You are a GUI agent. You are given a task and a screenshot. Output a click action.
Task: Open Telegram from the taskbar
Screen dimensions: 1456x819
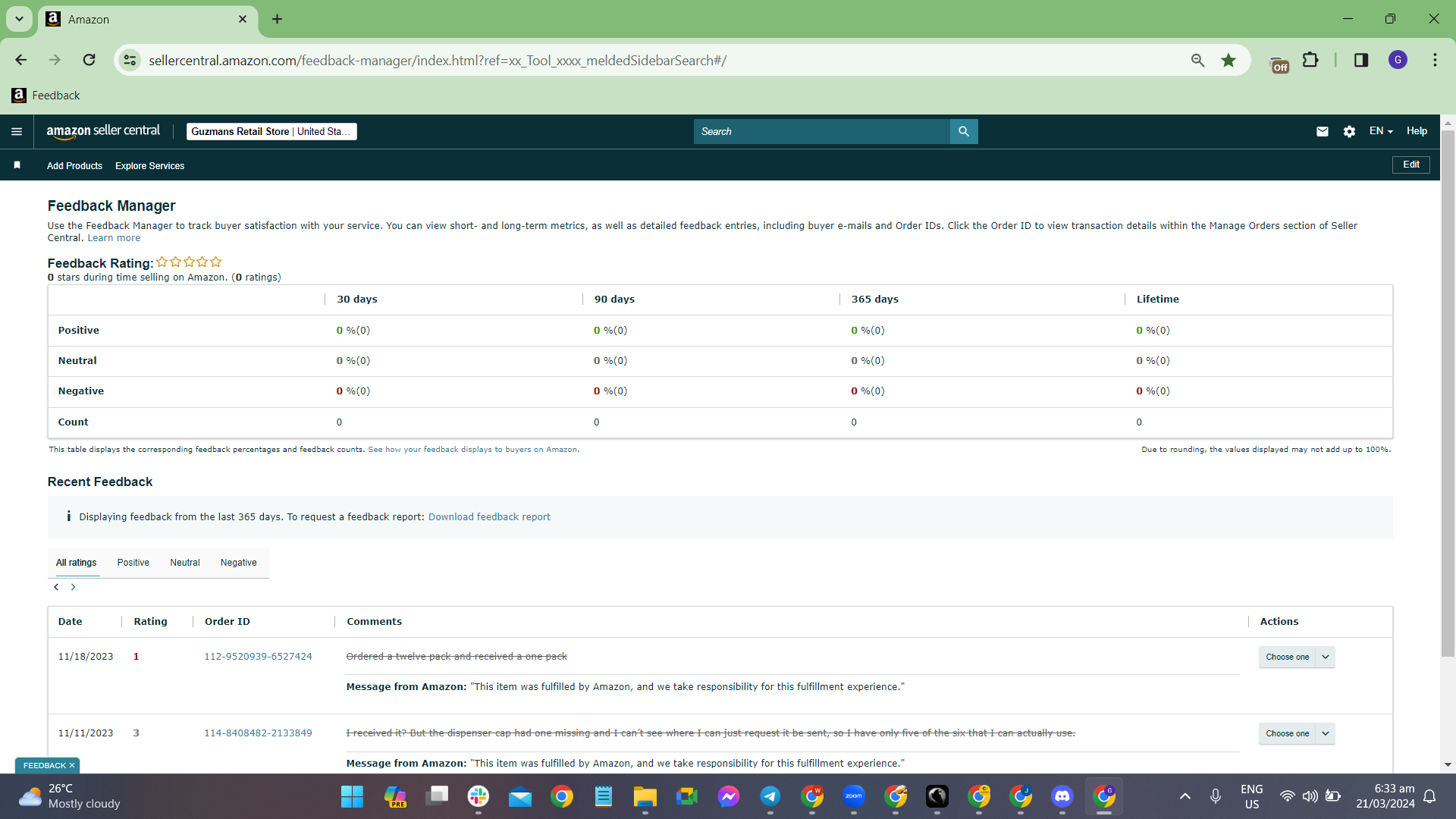tap(770, 796)
